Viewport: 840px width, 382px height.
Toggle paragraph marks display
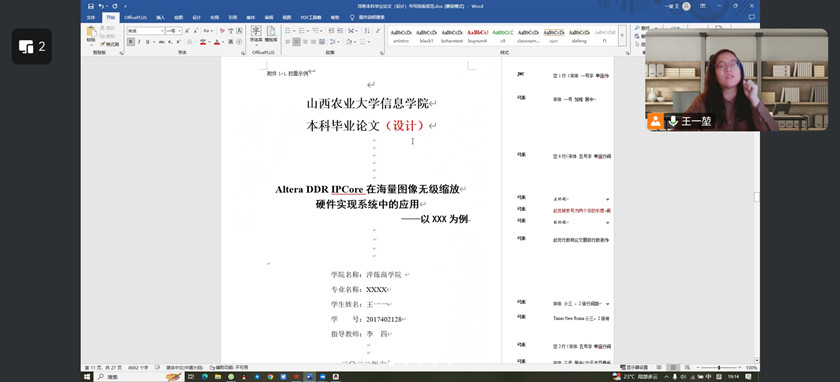coord(378,31)
